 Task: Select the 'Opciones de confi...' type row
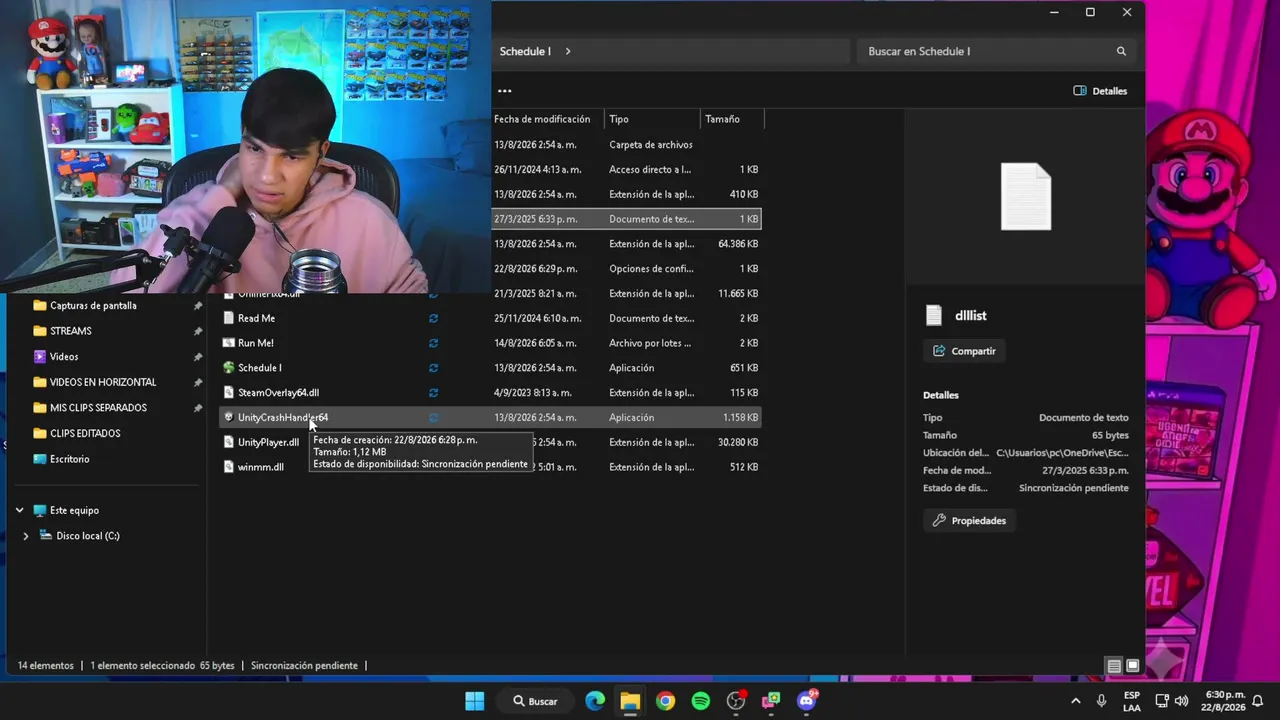(x=626, y=269)
